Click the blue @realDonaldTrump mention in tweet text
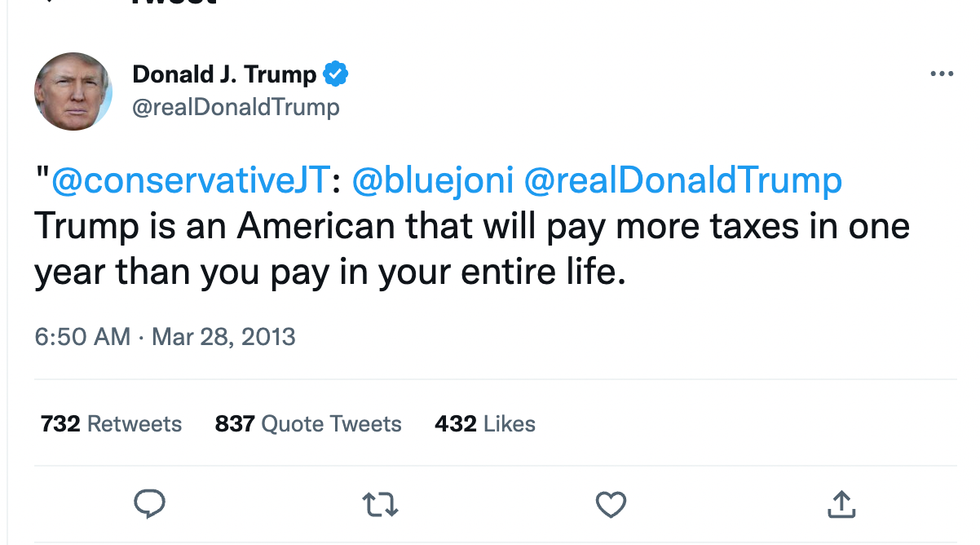The height and width of the screenshot is (545, 980). pyautogui.click(x=683, y=181)
